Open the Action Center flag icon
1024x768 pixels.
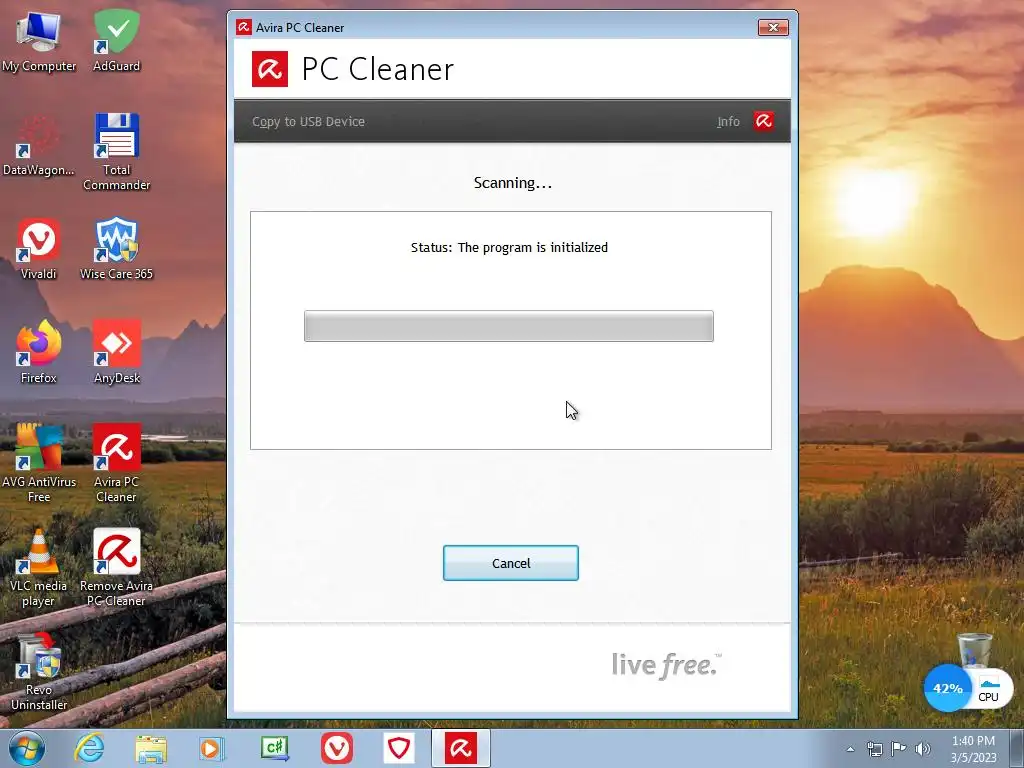pos(899,749)
